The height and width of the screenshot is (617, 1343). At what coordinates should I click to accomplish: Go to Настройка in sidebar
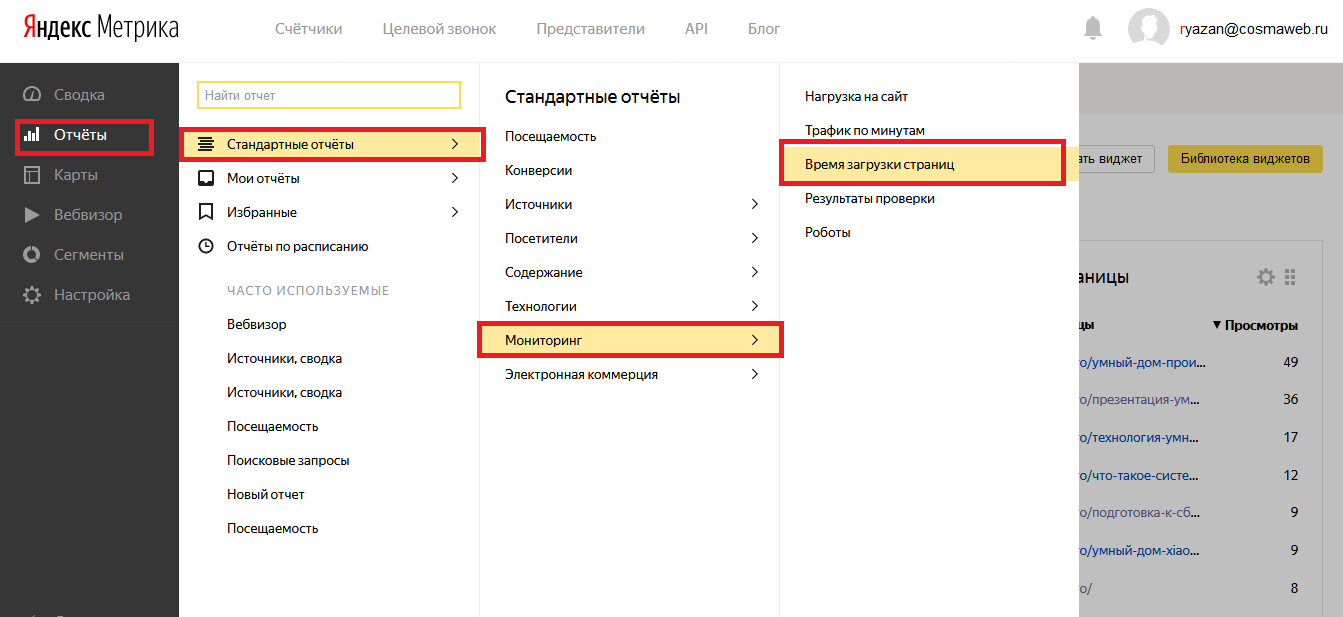pyautogui.click(x=92, y=295)
